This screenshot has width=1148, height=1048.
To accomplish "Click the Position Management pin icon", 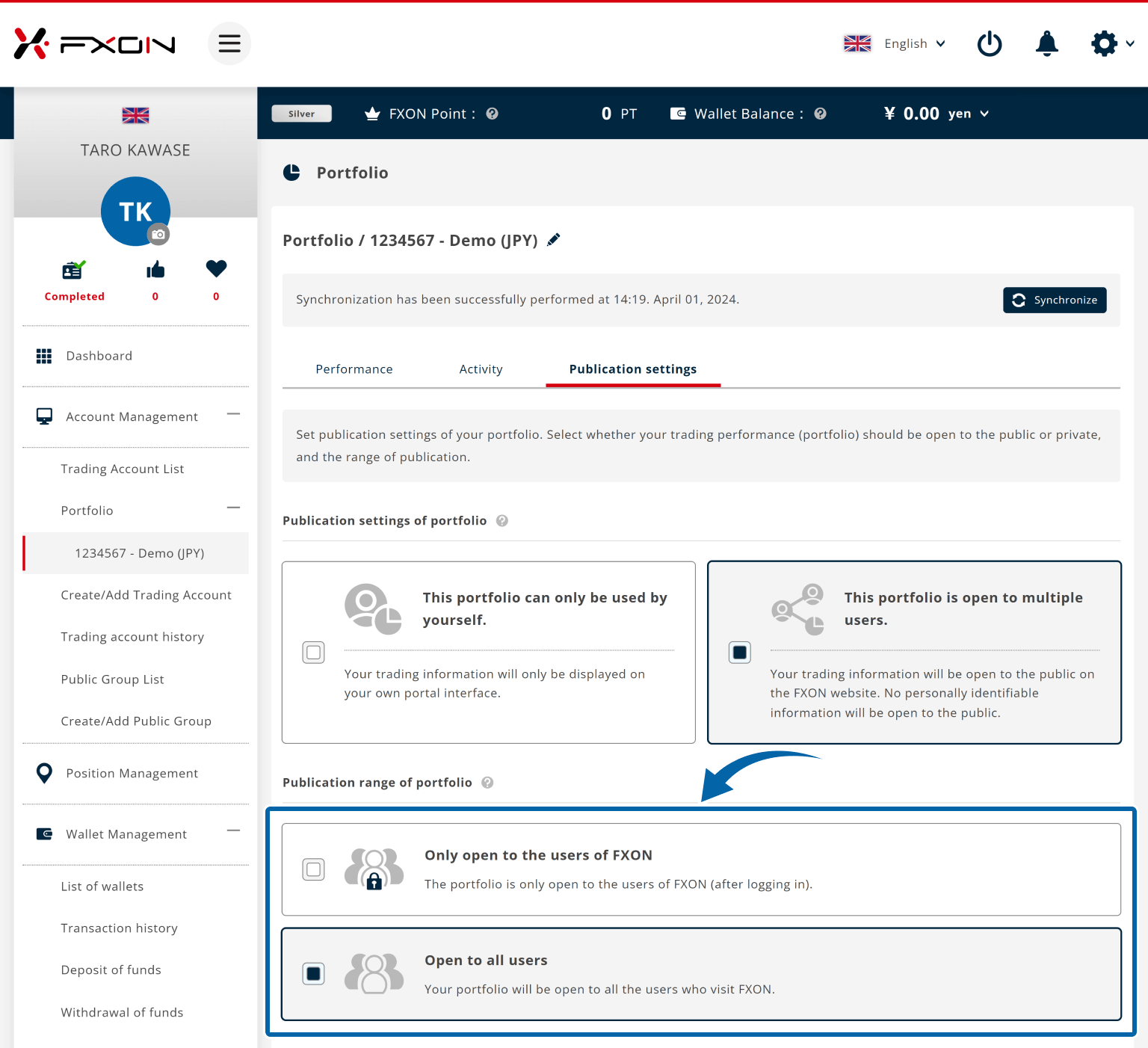I will tap(44, 773).
